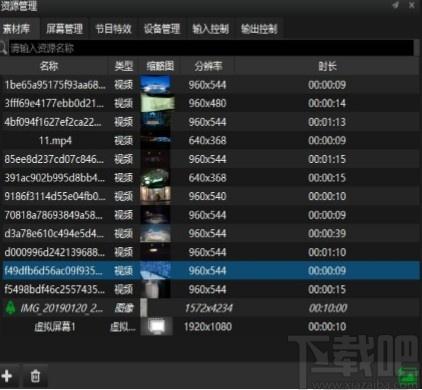Click the 00:00:39 duration cell
This screenshot has height=390, width=422.
pyautogui.click(x=327, y=233)
